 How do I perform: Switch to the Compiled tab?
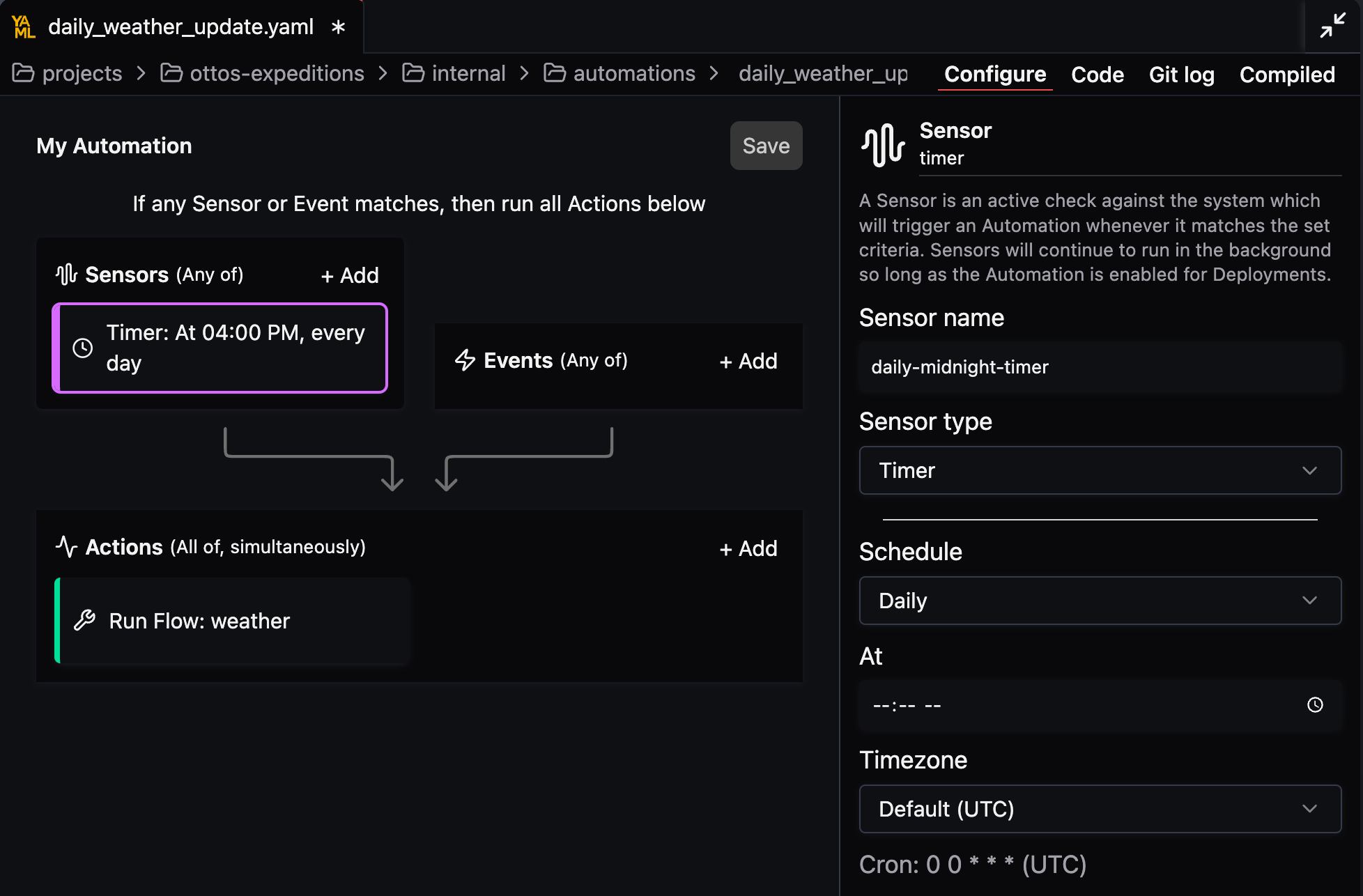click(x=1286, y=75)
